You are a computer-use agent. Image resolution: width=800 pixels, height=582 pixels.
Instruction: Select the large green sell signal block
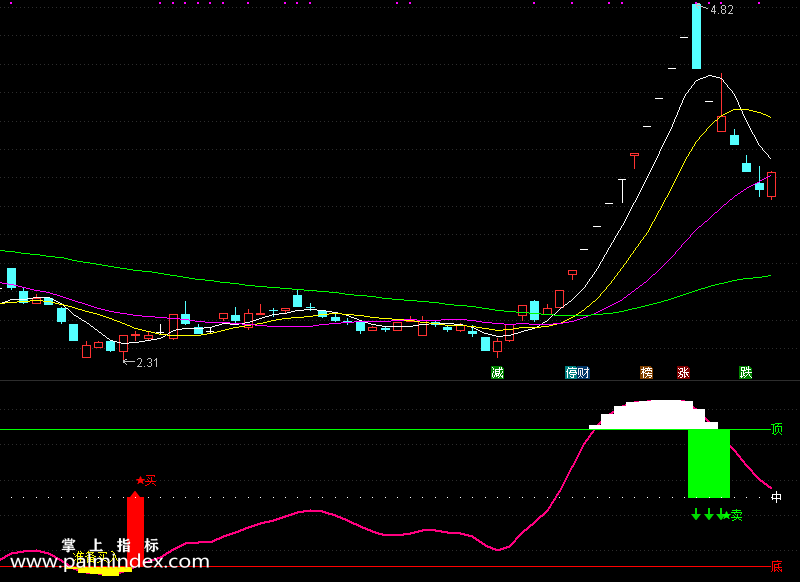coord(709,463)
